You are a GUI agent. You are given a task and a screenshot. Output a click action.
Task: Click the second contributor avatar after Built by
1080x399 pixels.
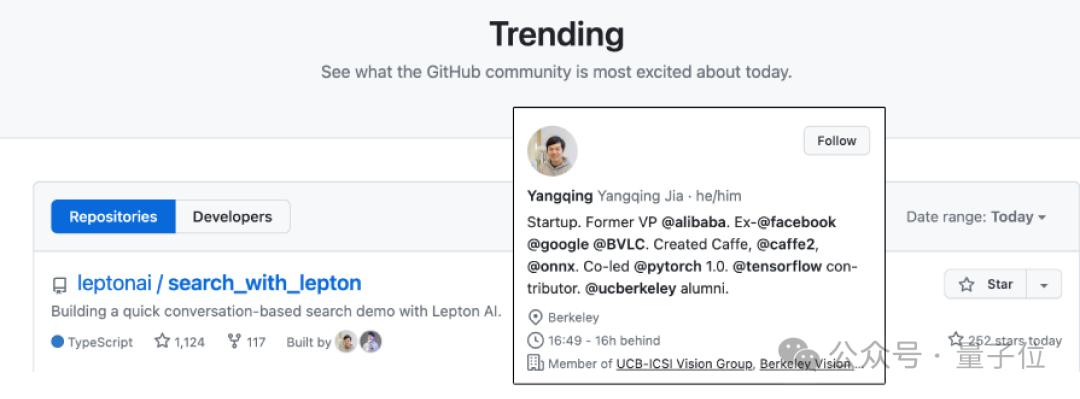[x=371, y=341]
